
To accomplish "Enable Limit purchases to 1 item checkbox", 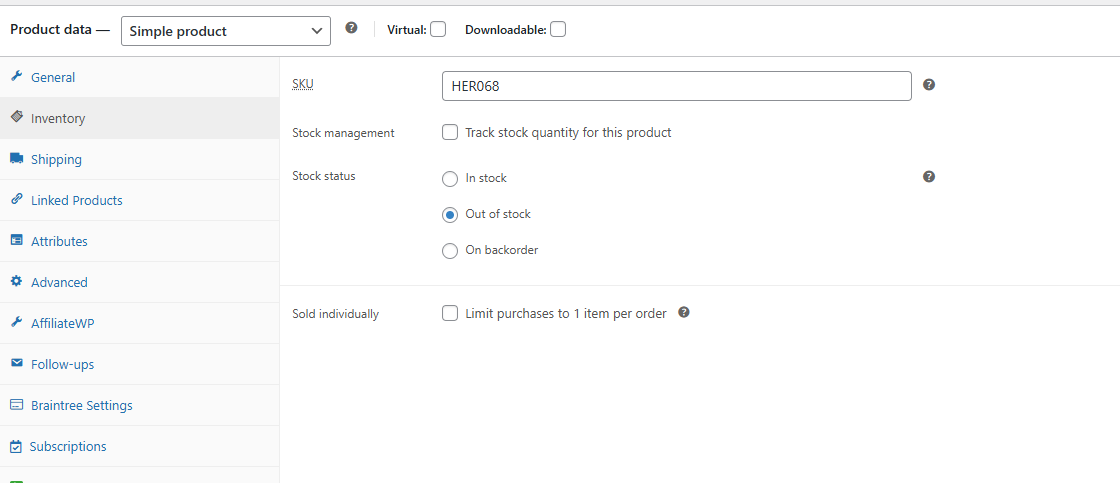I will 449,313.
